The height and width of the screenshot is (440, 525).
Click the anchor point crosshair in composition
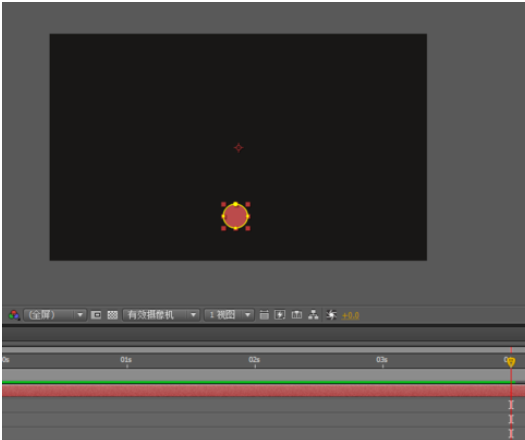238,147
